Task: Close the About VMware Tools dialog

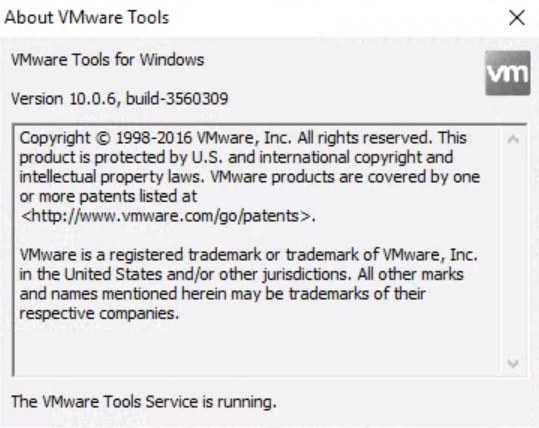Action: pos(517,18)
